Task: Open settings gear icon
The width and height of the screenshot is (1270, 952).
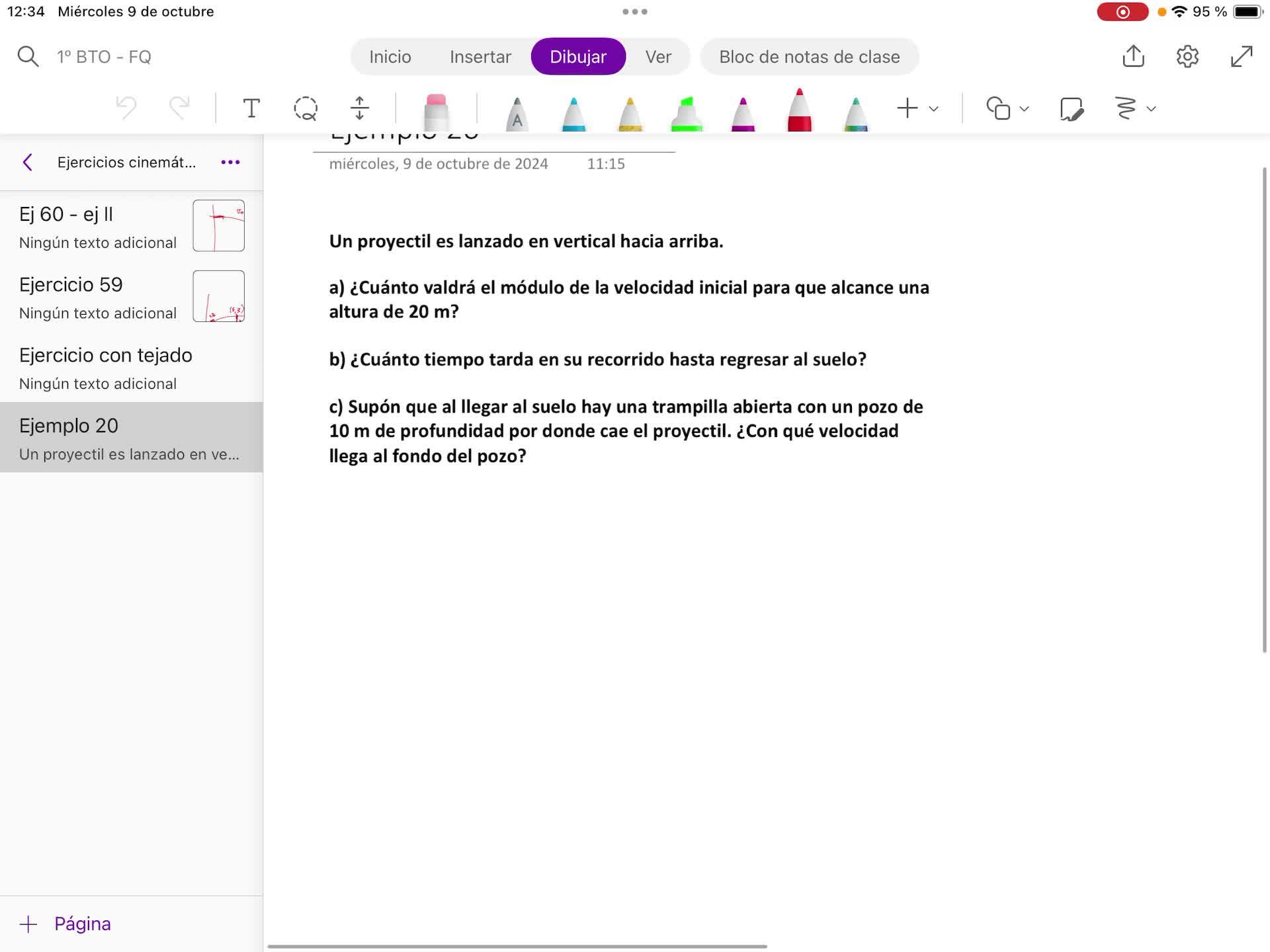Action: (x=1187, y=56)
